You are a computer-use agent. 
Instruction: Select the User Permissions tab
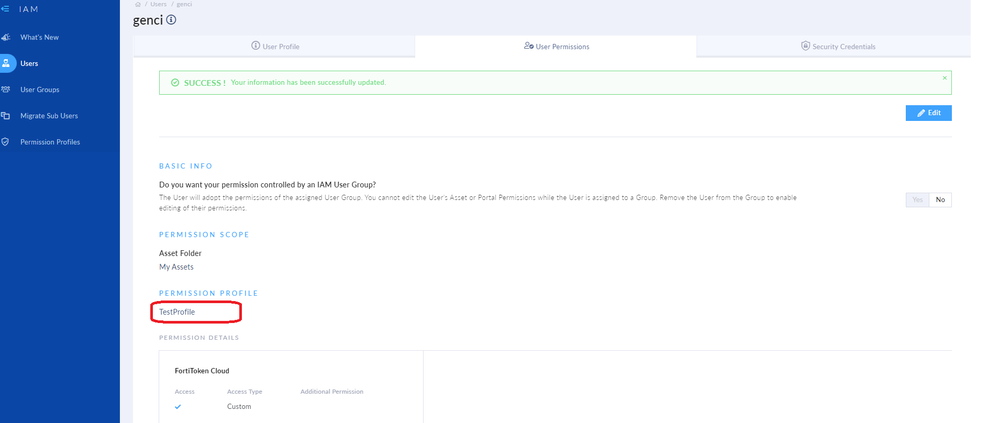556,46
